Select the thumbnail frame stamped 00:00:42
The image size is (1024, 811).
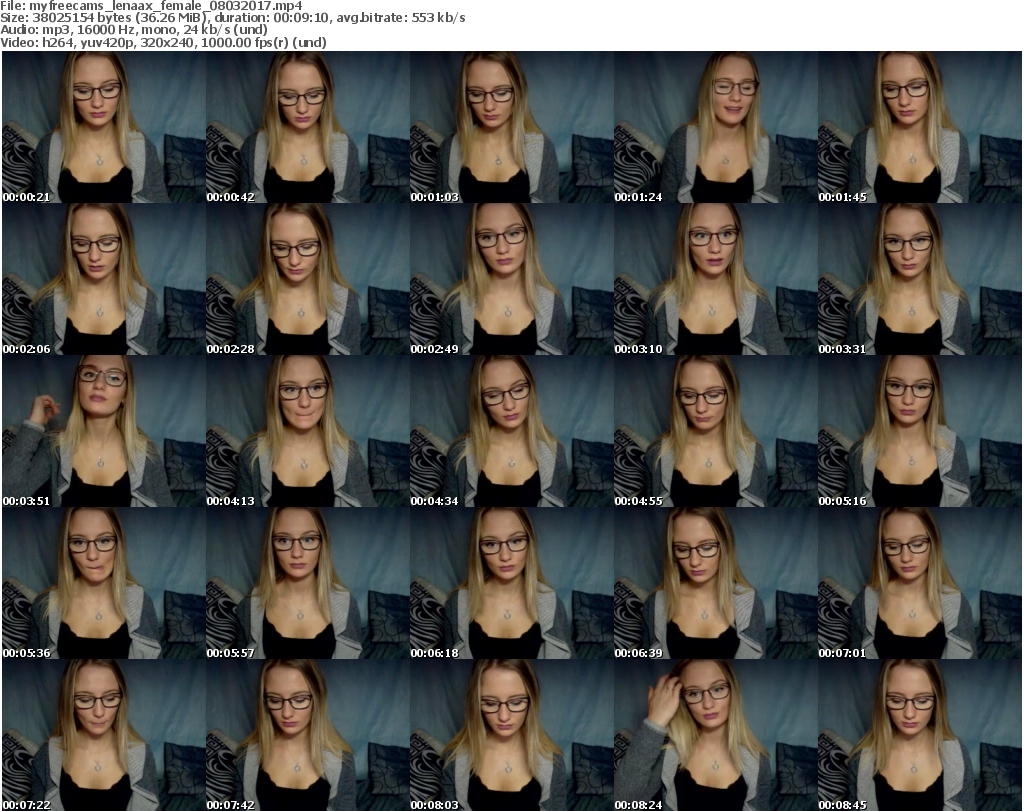[x=308, y=127]
